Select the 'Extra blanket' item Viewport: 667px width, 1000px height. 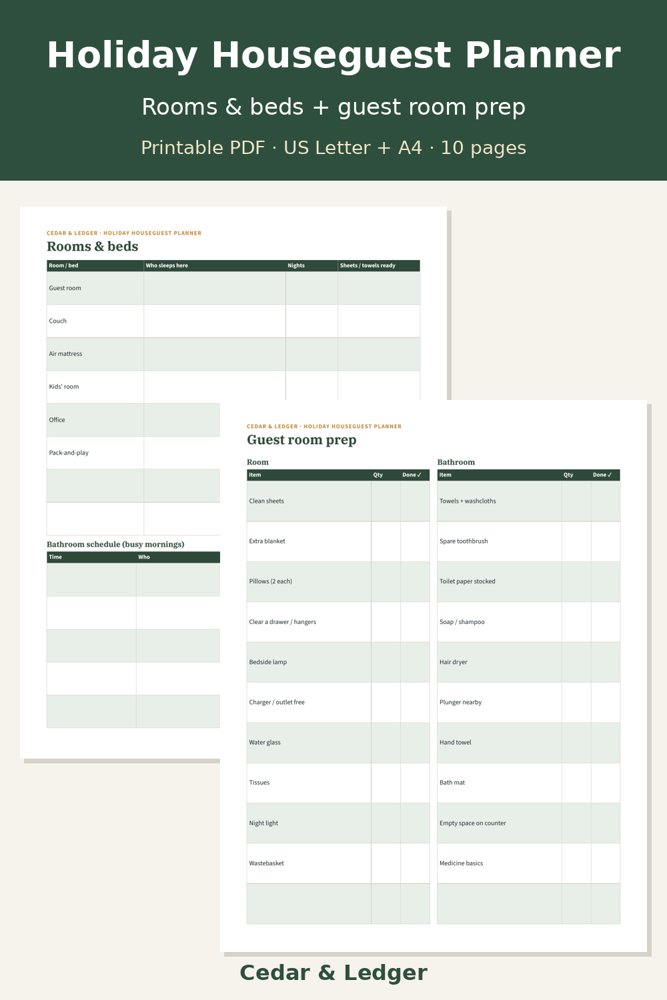(x=267, y=541)
